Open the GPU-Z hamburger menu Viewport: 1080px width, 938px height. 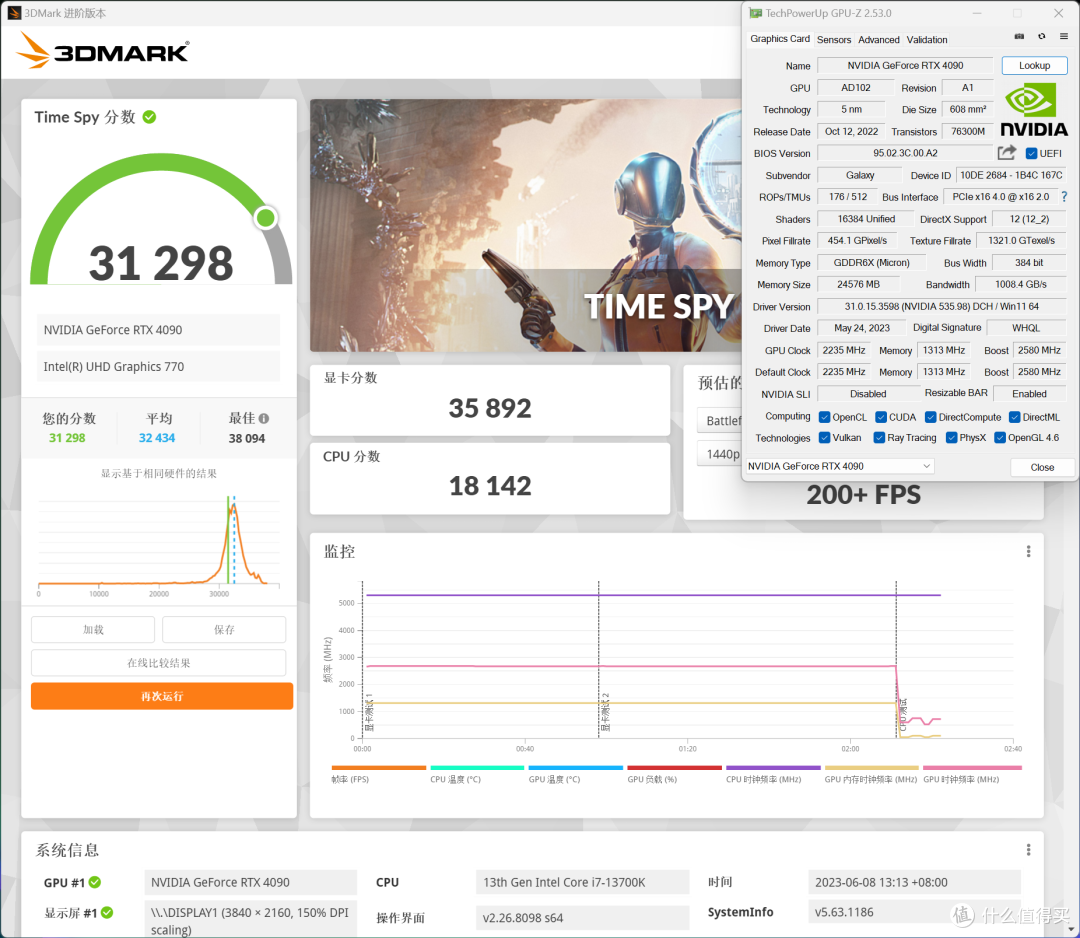coord(1063,37)
